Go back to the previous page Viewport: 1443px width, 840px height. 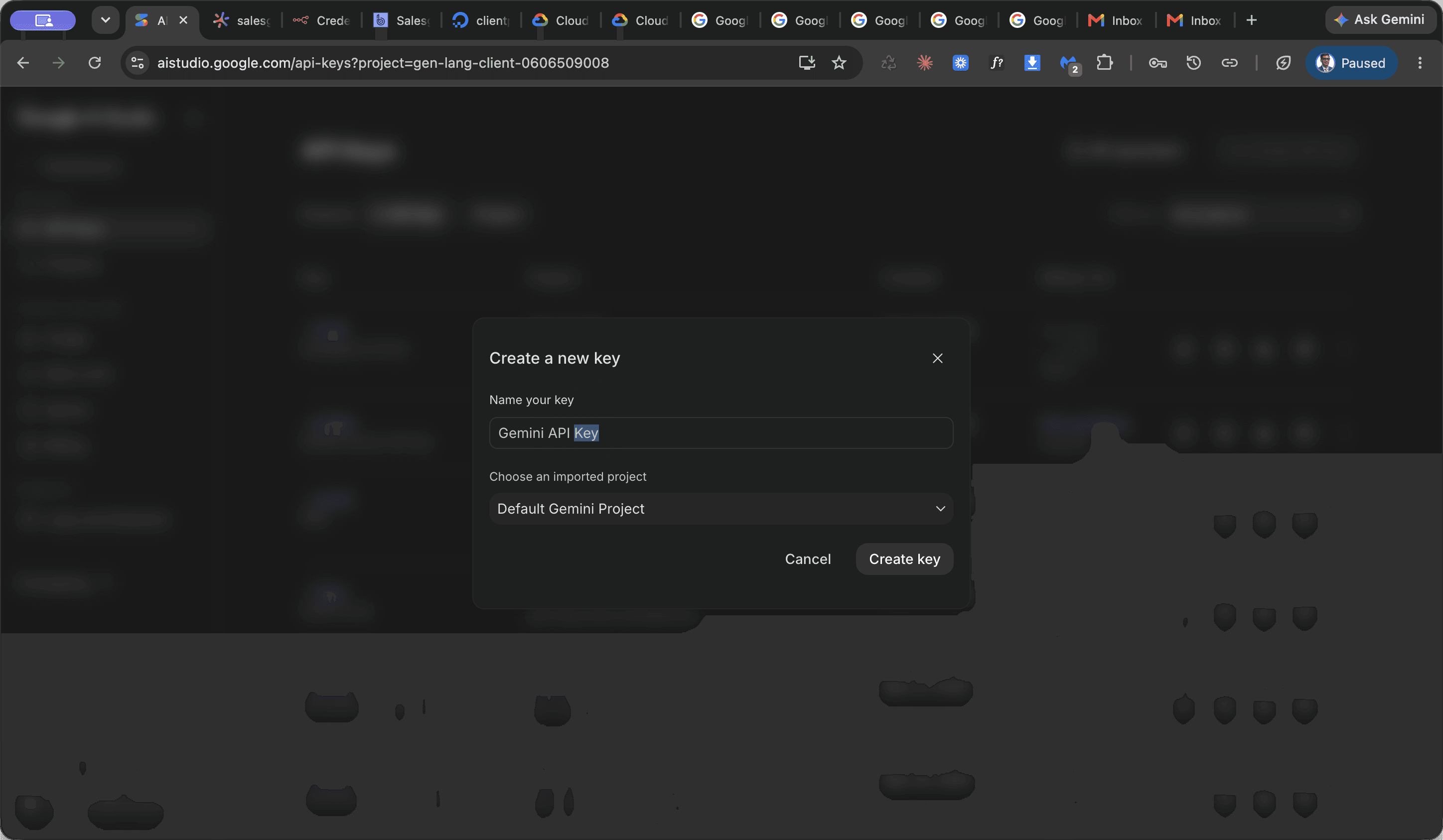click(23, 63)
